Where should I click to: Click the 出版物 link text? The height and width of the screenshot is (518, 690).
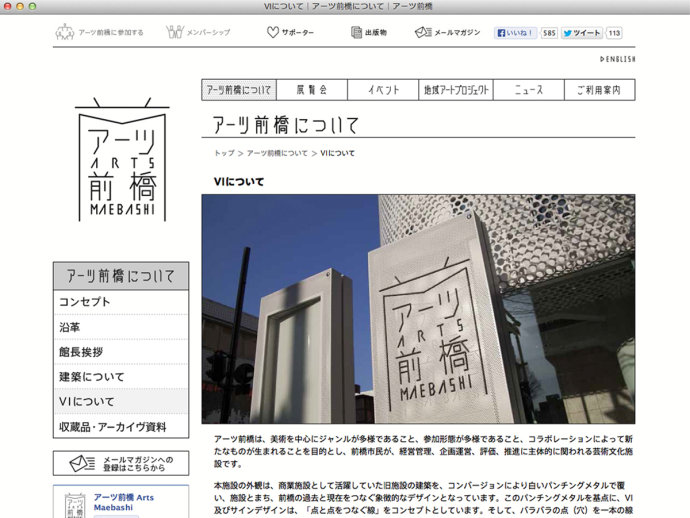376,33
